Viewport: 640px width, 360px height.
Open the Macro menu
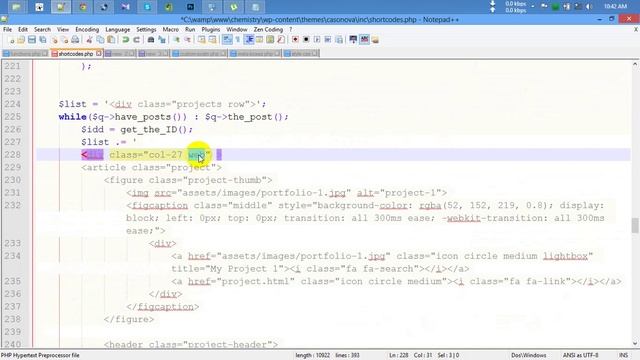[170, 29]
